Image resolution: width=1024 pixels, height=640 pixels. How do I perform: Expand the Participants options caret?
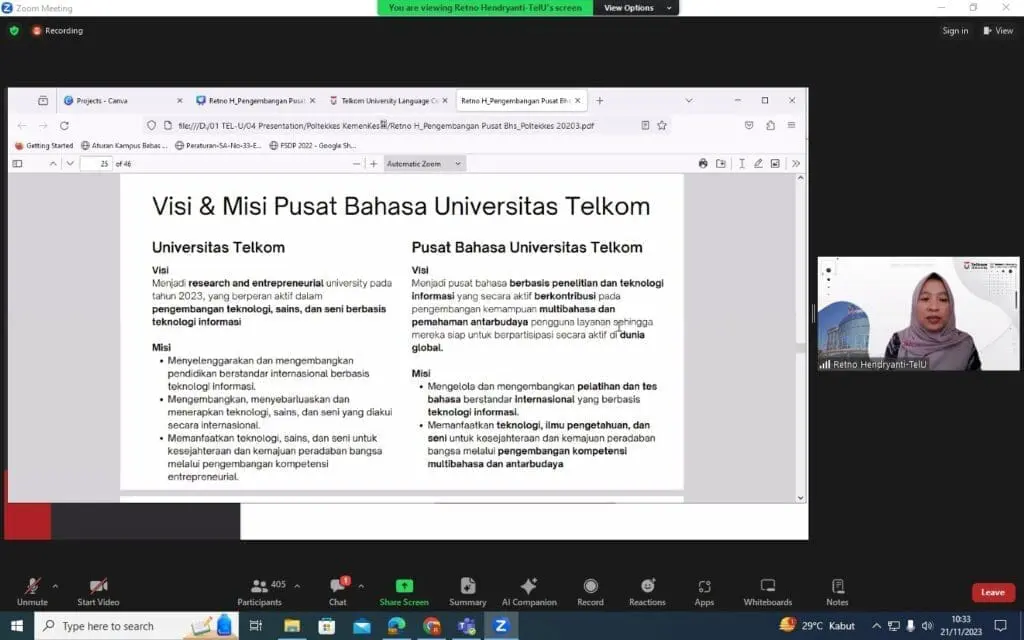[x=297, y=586]
